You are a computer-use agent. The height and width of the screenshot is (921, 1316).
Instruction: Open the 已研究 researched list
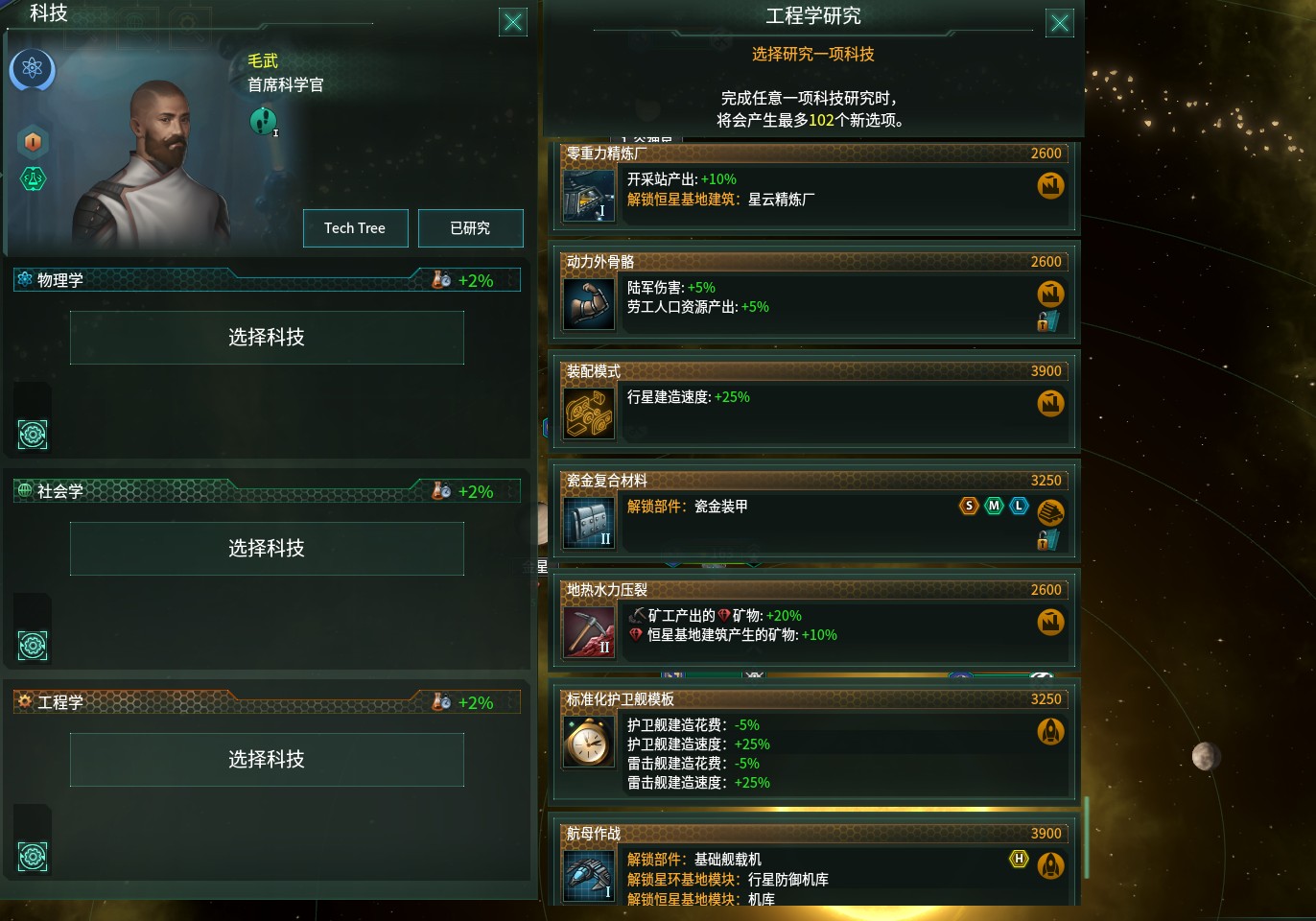click(x=470, y=228)
